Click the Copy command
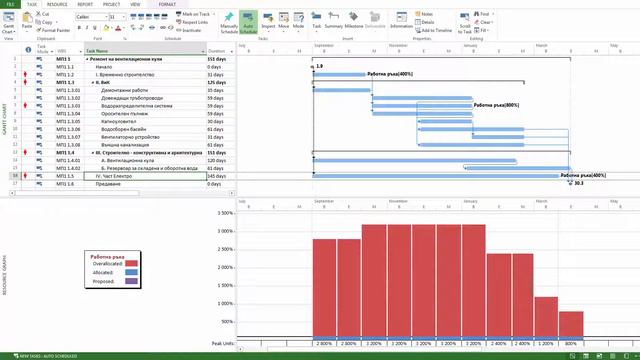The width and height of the screenshot is (640, 360). 44,22
